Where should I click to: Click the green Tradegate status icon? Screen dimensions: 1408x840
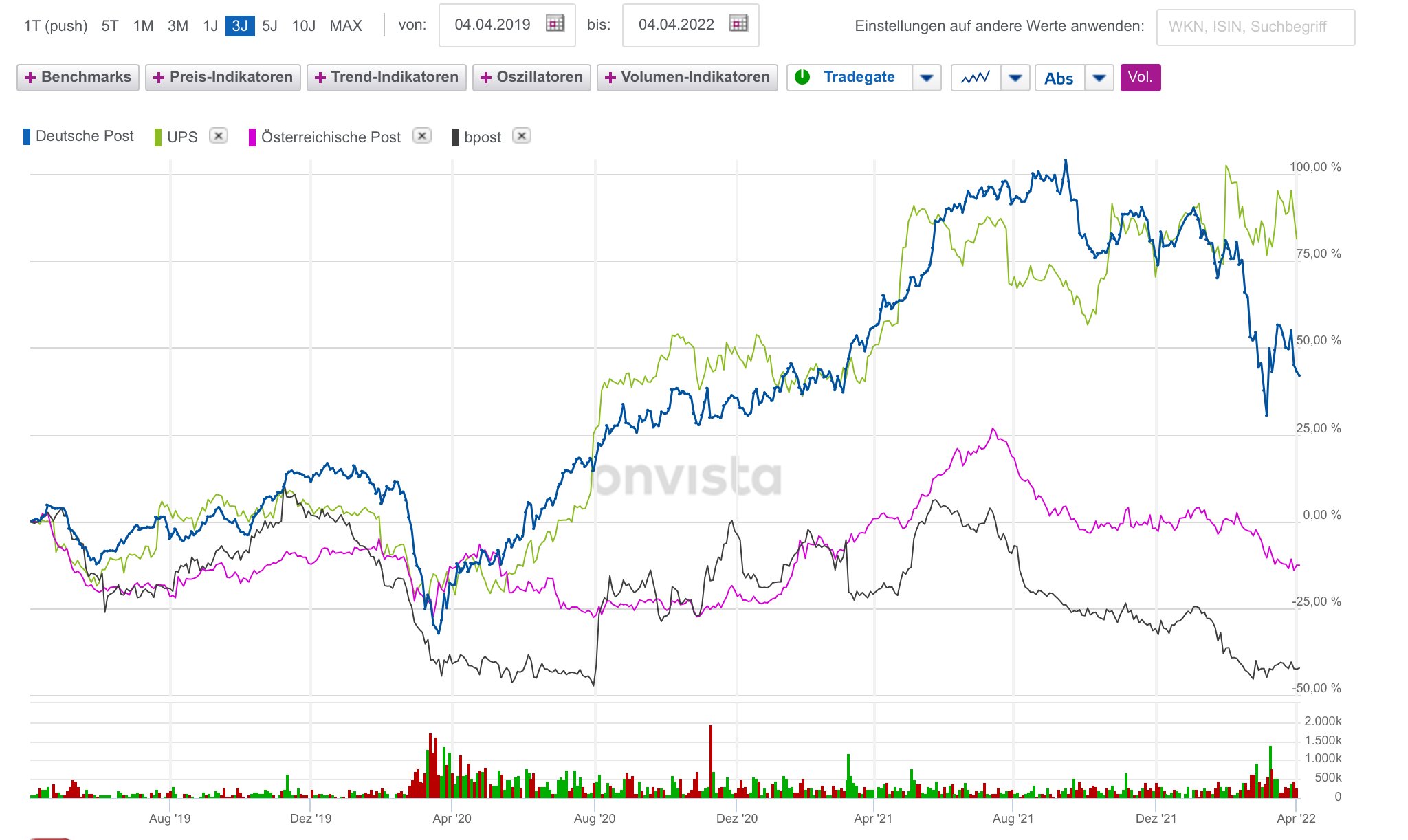(x=802, y=77)
